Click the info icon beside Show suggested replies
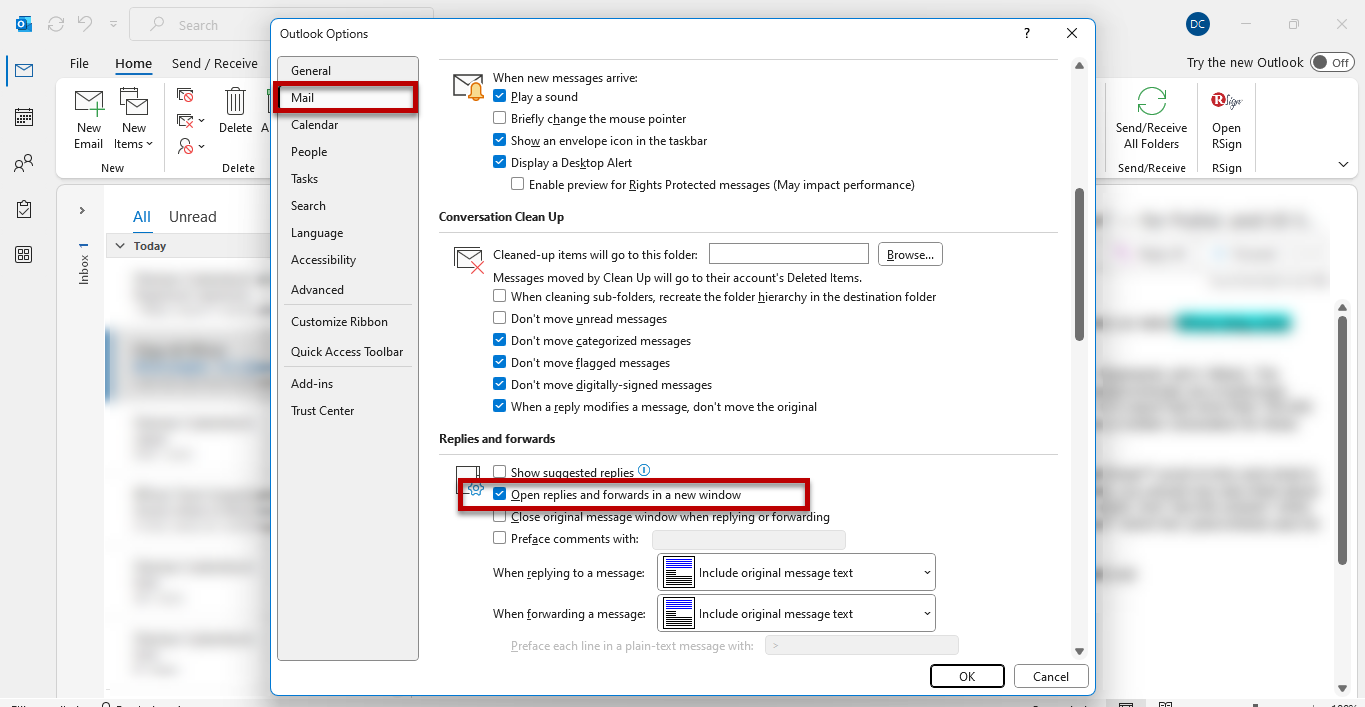 click(x=644, y=470)
